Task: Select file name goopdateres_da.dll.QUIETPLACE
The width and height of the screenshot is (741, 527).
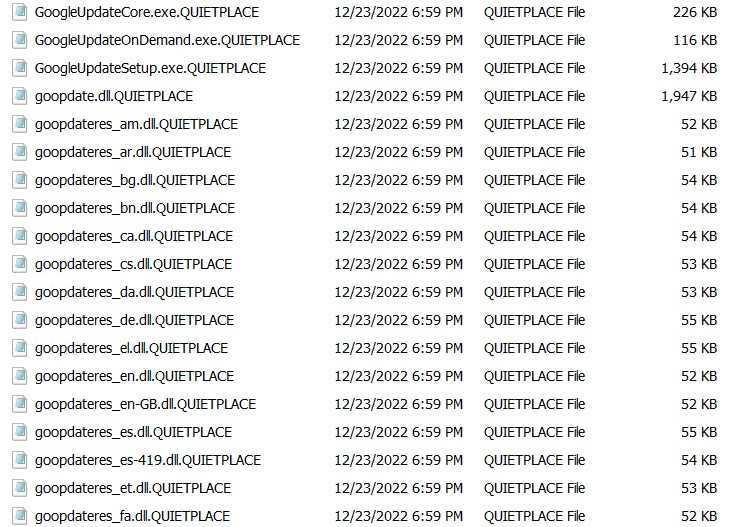Action: pyautogui.click(x=134, y=292)
